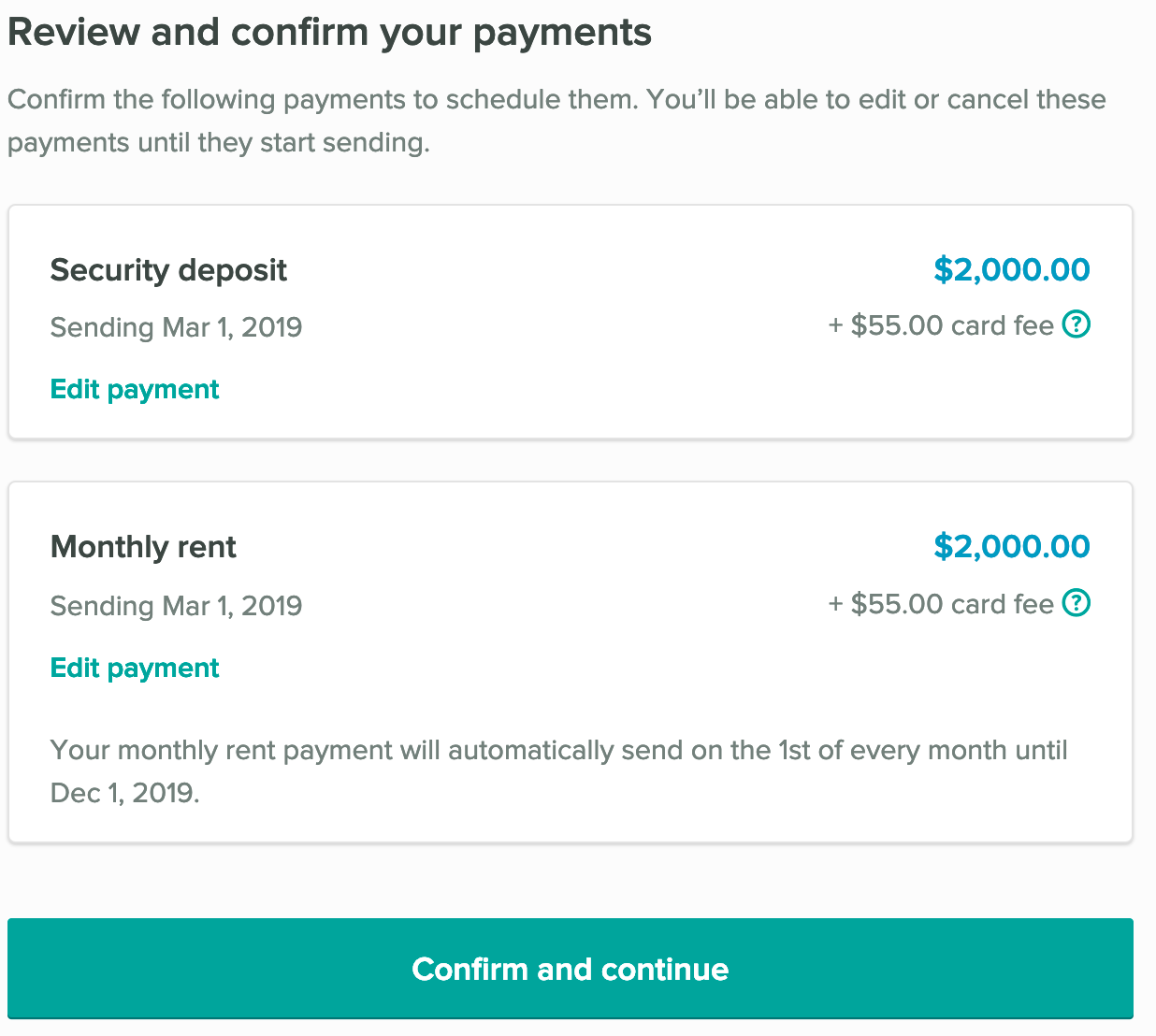
Task: Click the $2,000.00 Security deposit amount
Action: (1011, 270)
